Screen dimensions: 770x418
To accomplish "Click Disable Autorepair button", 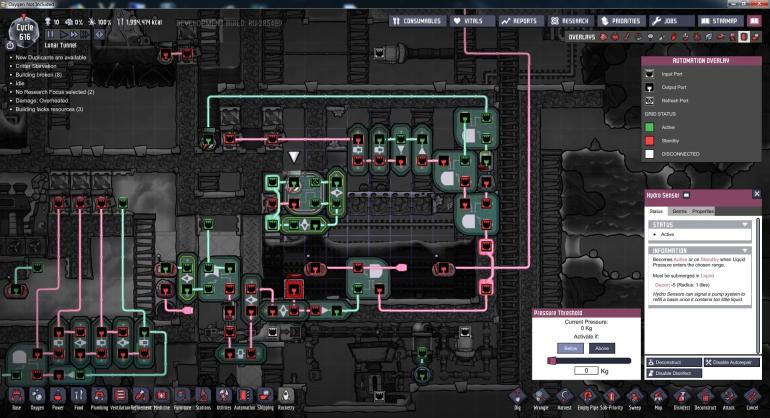I will click(732, 362).
